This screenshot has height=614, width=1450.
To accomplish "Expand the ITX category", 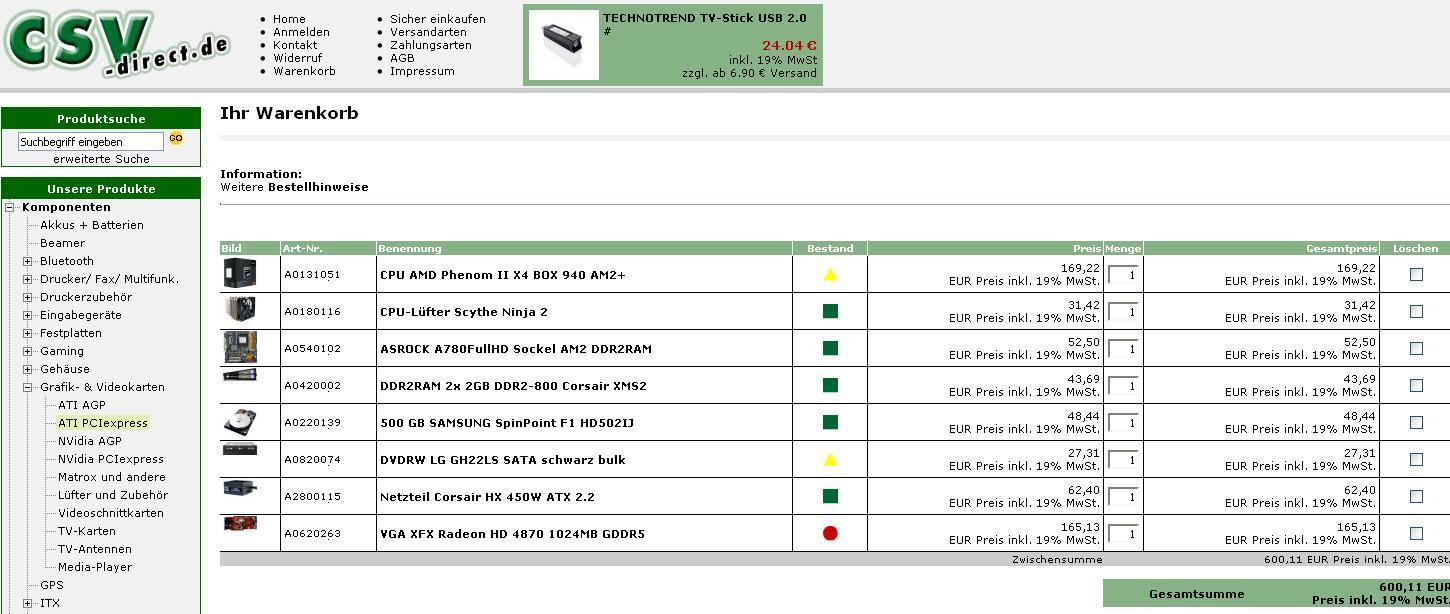I will pyautogui.click(x=28, y=603).
